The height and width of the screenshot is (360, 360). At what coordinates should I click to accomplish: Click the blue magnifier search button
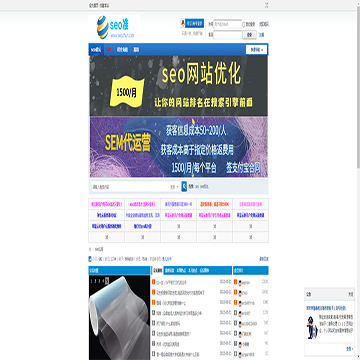click(184, 187)
